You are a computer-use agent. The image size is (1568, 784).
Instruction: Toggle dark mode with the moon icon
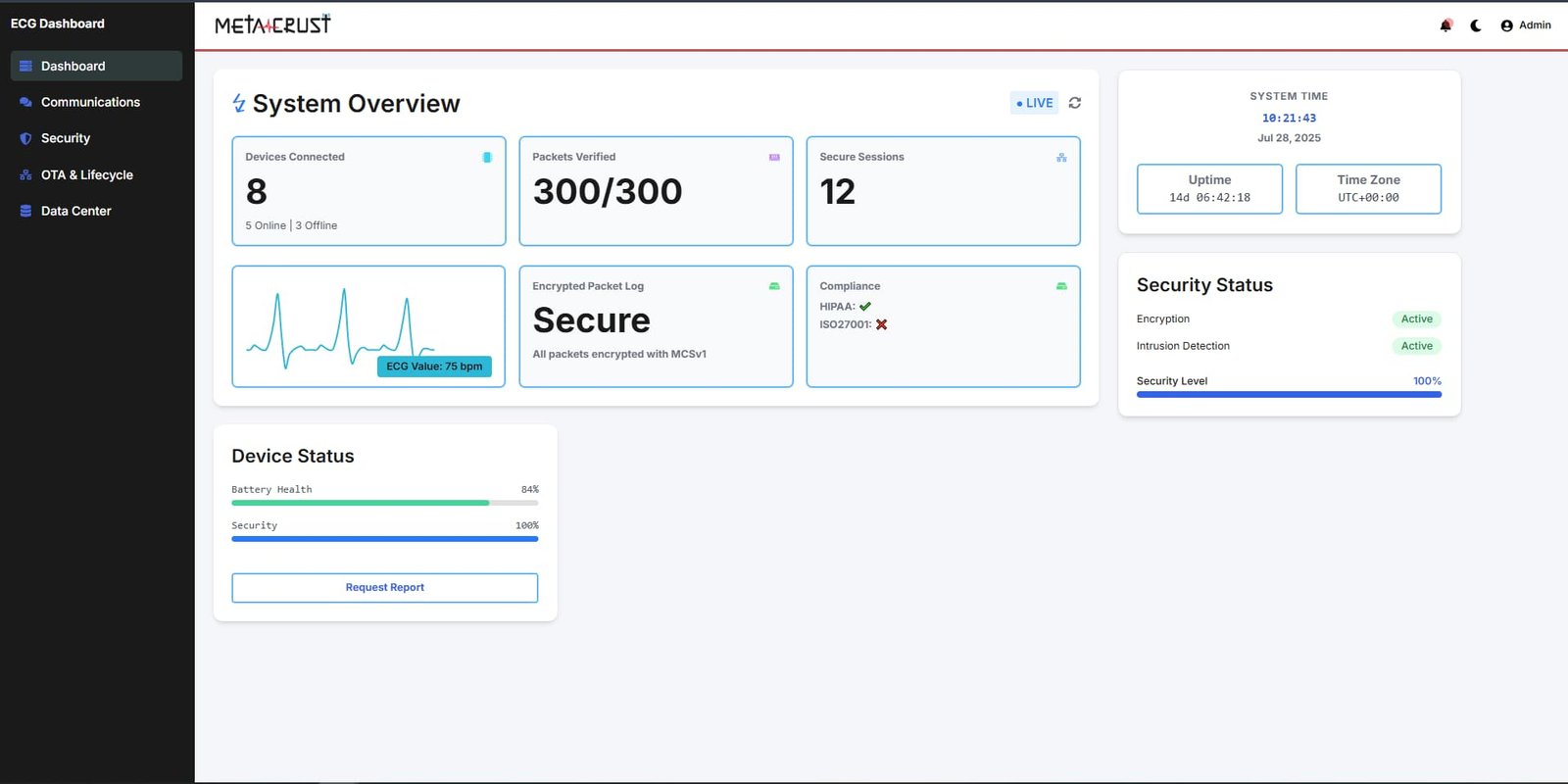pyautogui.click(x=1476, y=25)
